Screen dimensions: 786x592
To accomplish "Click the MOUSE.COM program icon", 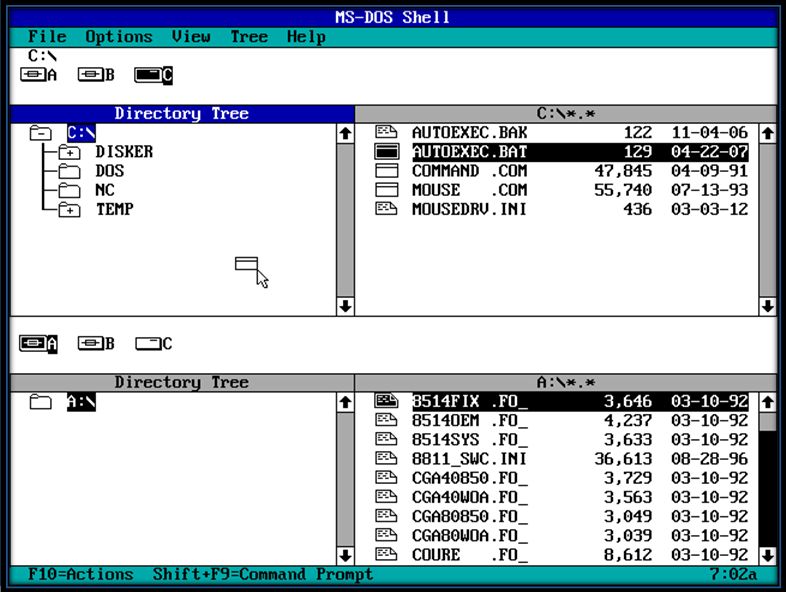I will [386, 190].
